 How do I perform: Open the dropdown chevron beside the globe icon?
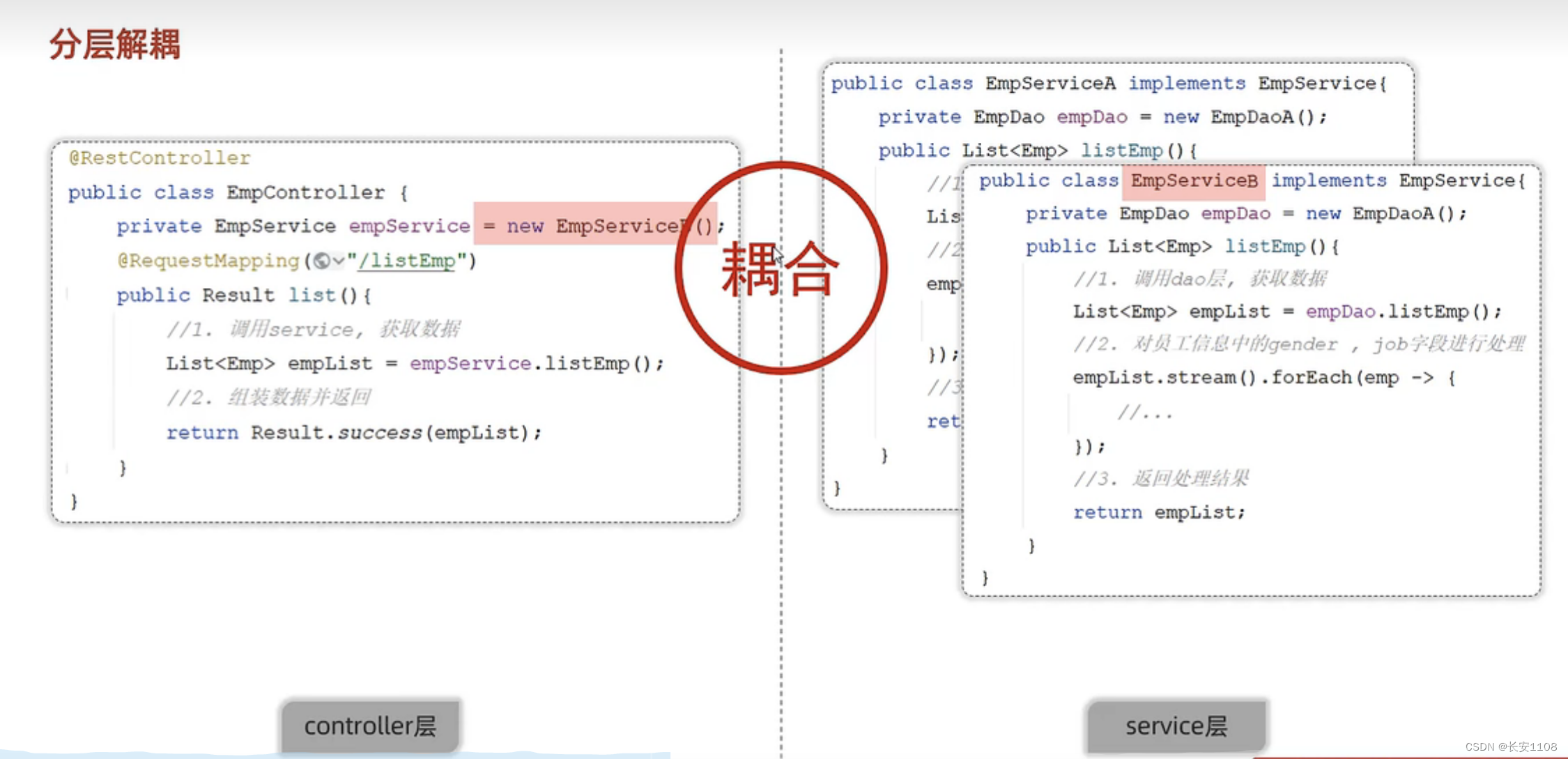[x=339, y=261]
